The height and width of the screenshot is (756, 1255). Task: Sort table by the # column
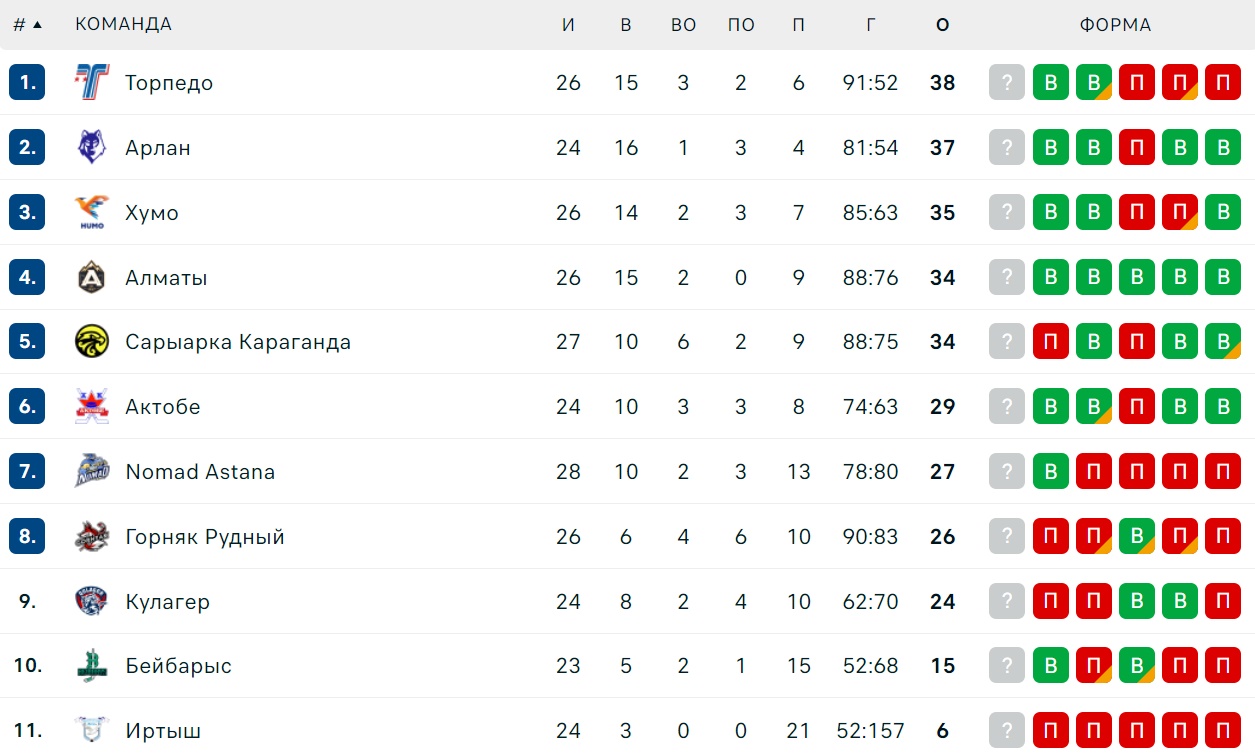pyautogui.click(x=27, y=25)
